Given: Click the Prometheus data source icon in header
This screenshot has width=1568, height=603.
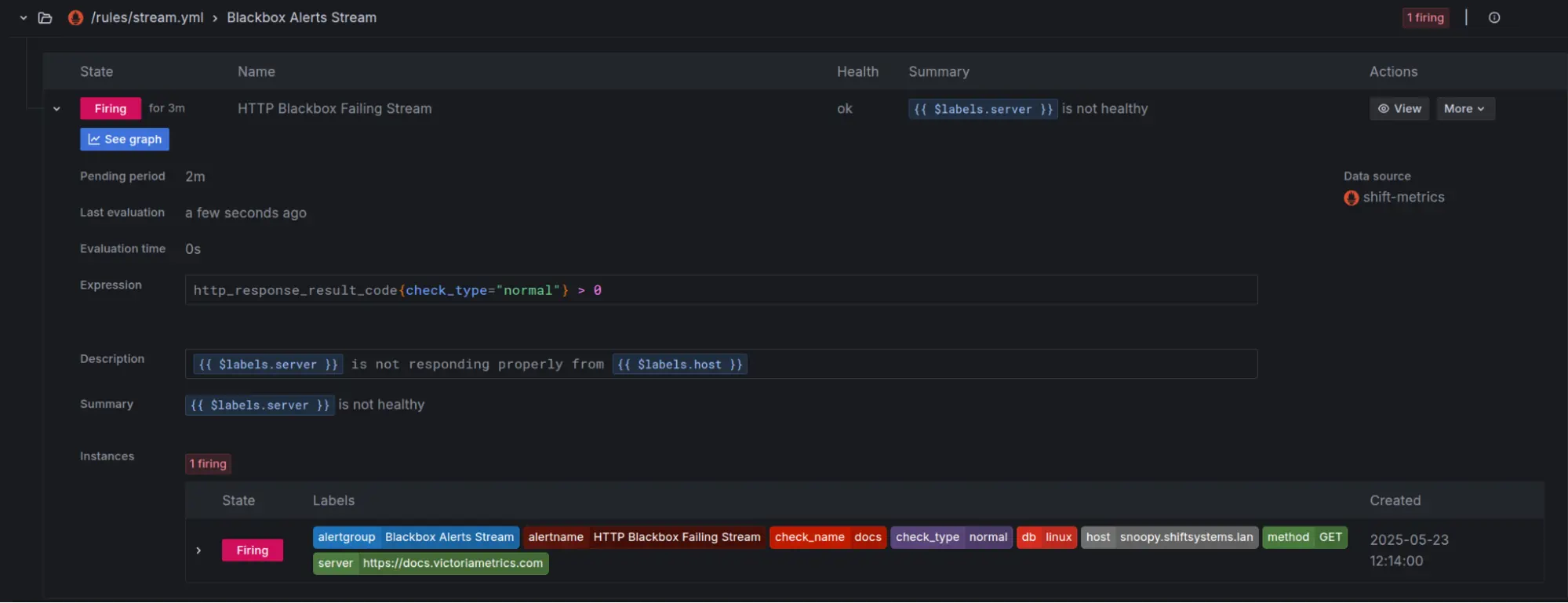Looking at the screenshot, I should click(x=75, y=17).
